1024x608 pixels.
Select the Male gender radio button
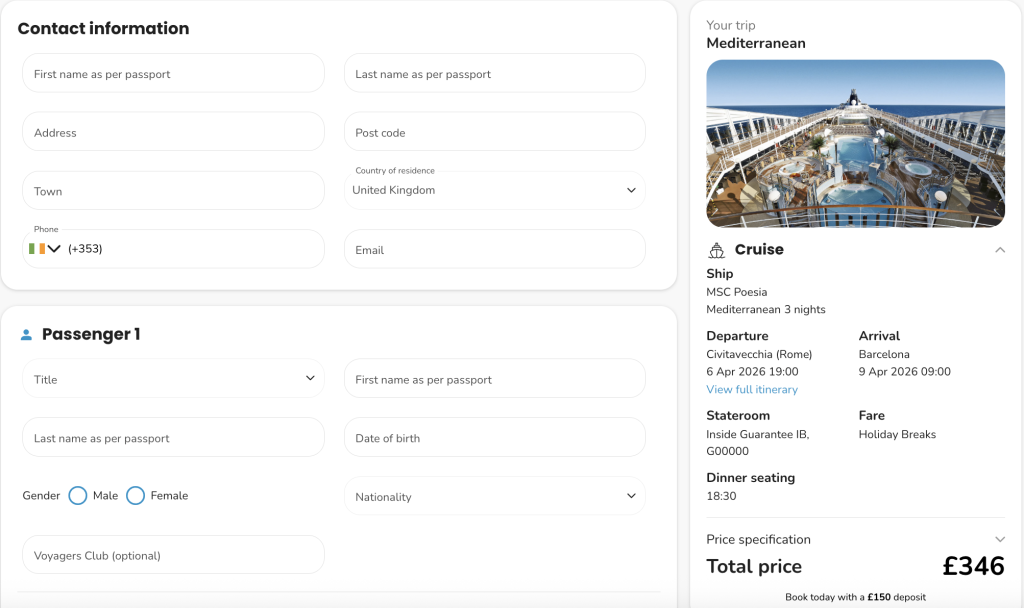[78, 496]
